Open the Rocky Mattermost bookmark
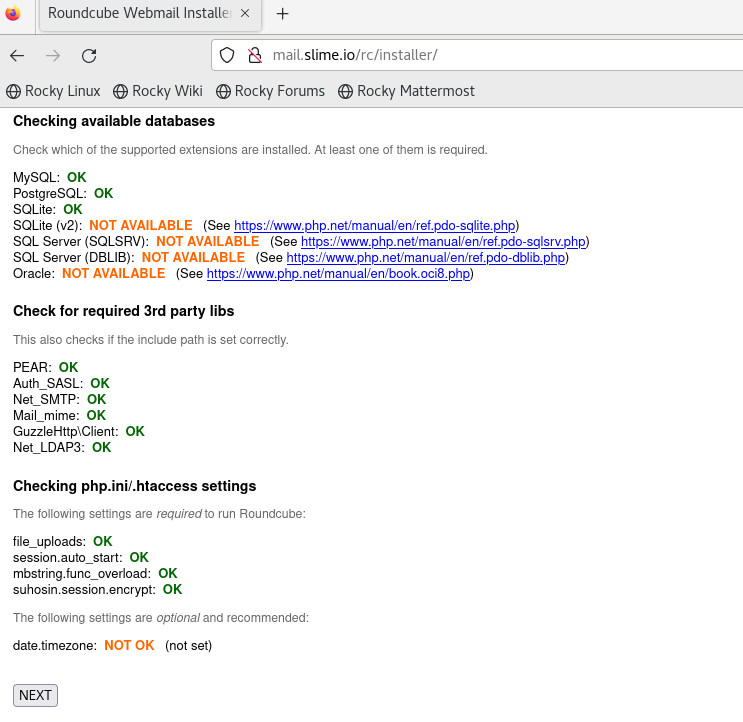The width and height of the screenshot is (743, 722). point(406,91)
